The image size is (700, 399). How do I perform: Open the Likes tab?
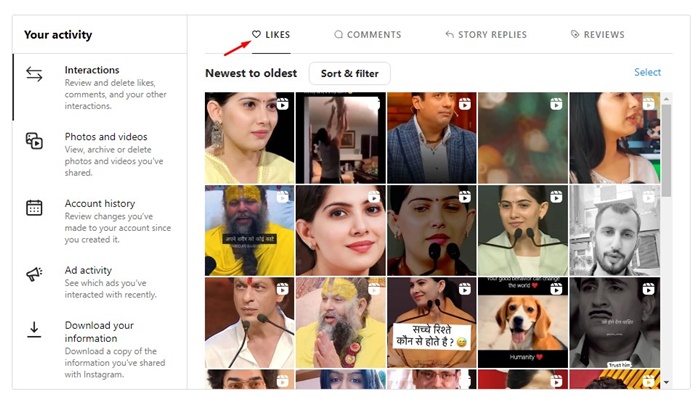click(x=271, y=35)
